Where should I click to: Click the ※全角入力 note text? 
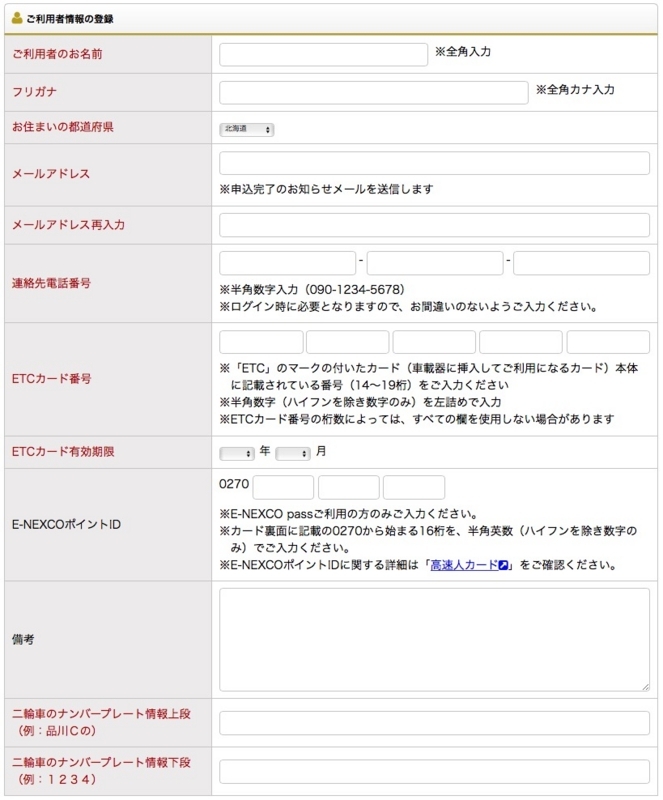tap(462, 52)
